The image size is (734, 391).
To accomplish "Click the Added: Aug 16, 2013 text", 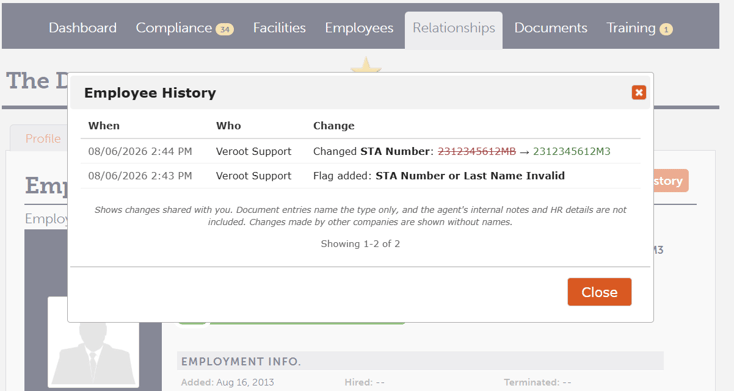I will [228, 382].
